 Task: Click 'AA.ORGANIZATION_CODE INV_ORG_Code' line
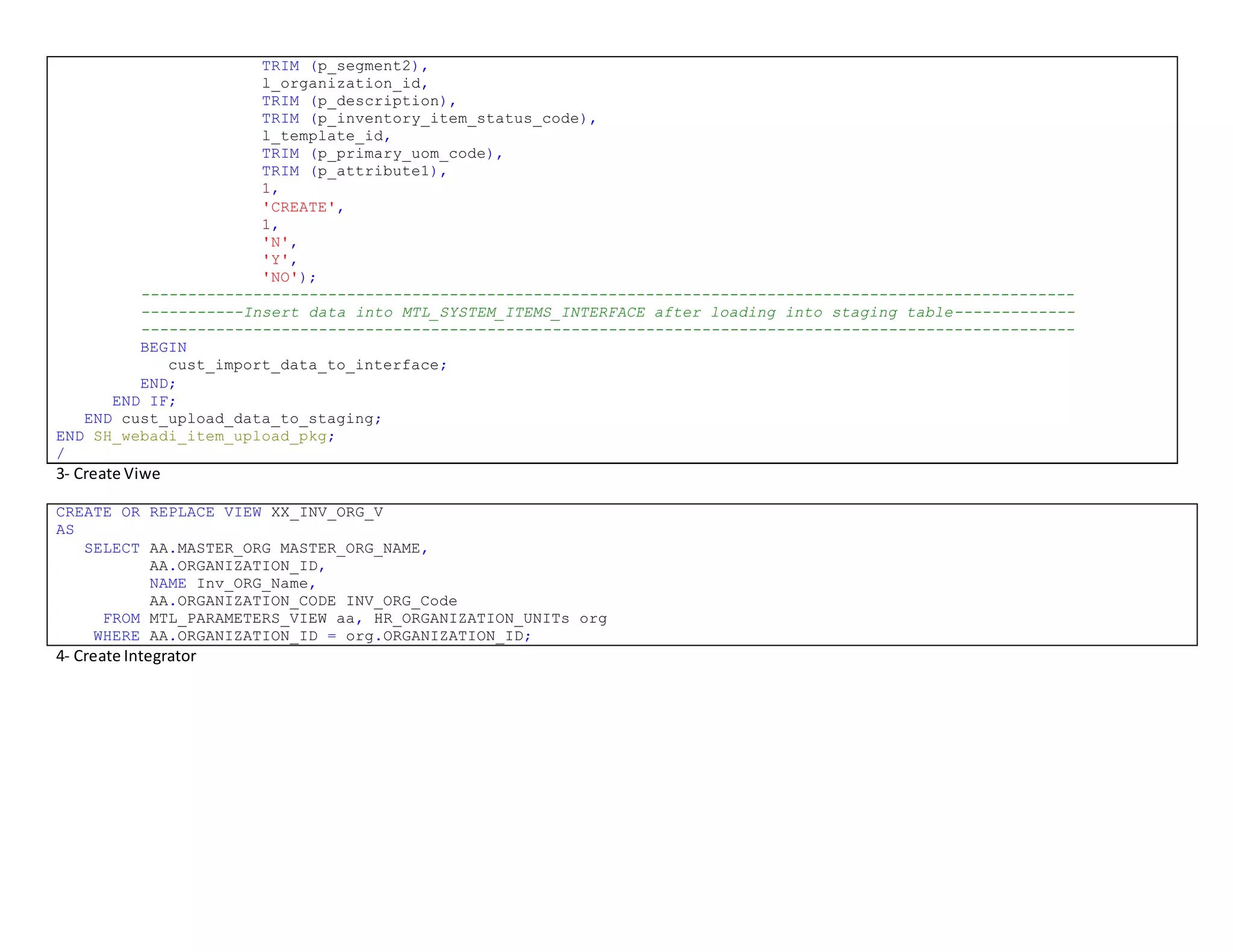303,601
